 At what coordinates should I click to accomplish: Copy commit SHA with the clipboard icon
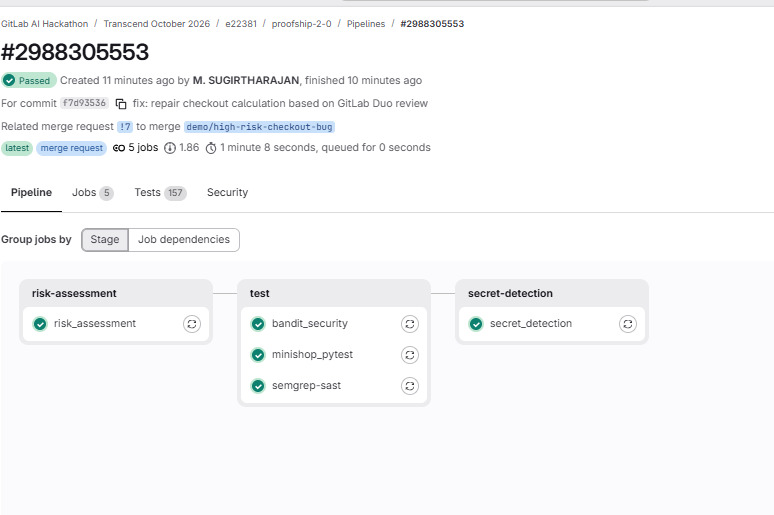121,104
